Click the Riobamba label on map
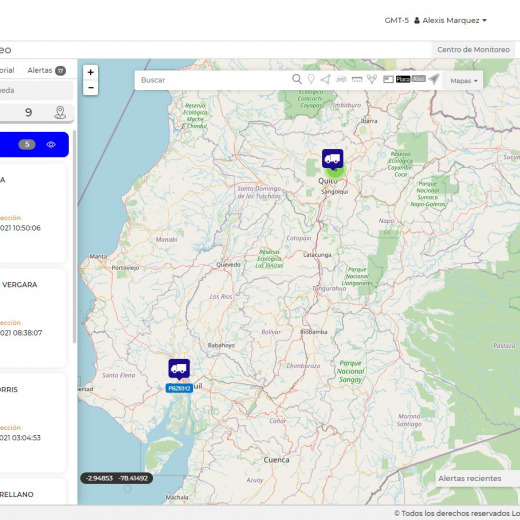520x520 pixels. pyautogui.click(x=313, y=332)
